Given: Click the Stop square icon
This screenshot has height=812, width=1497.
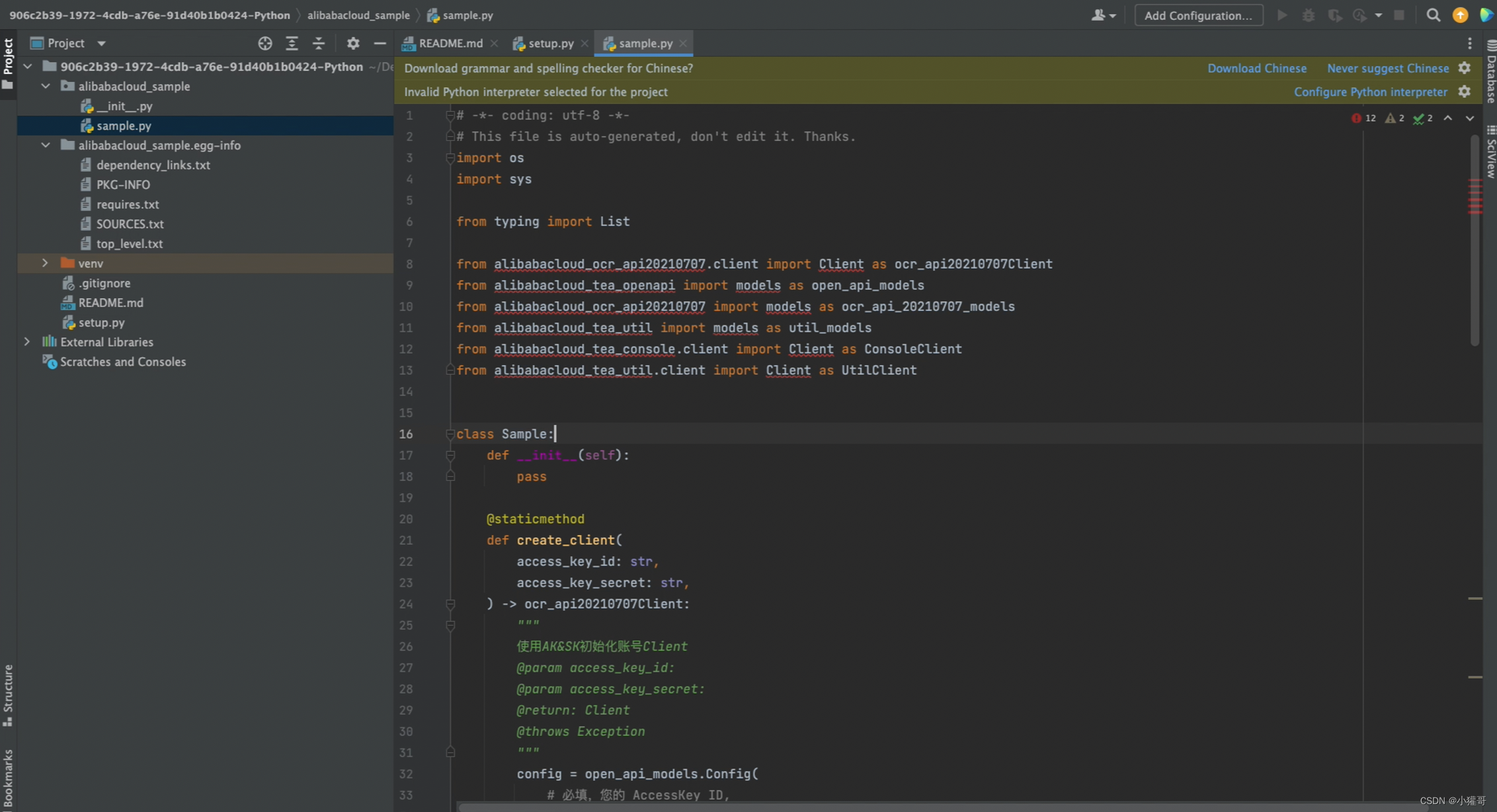Looking at the screenshot, I should (x=1399, y=15).
